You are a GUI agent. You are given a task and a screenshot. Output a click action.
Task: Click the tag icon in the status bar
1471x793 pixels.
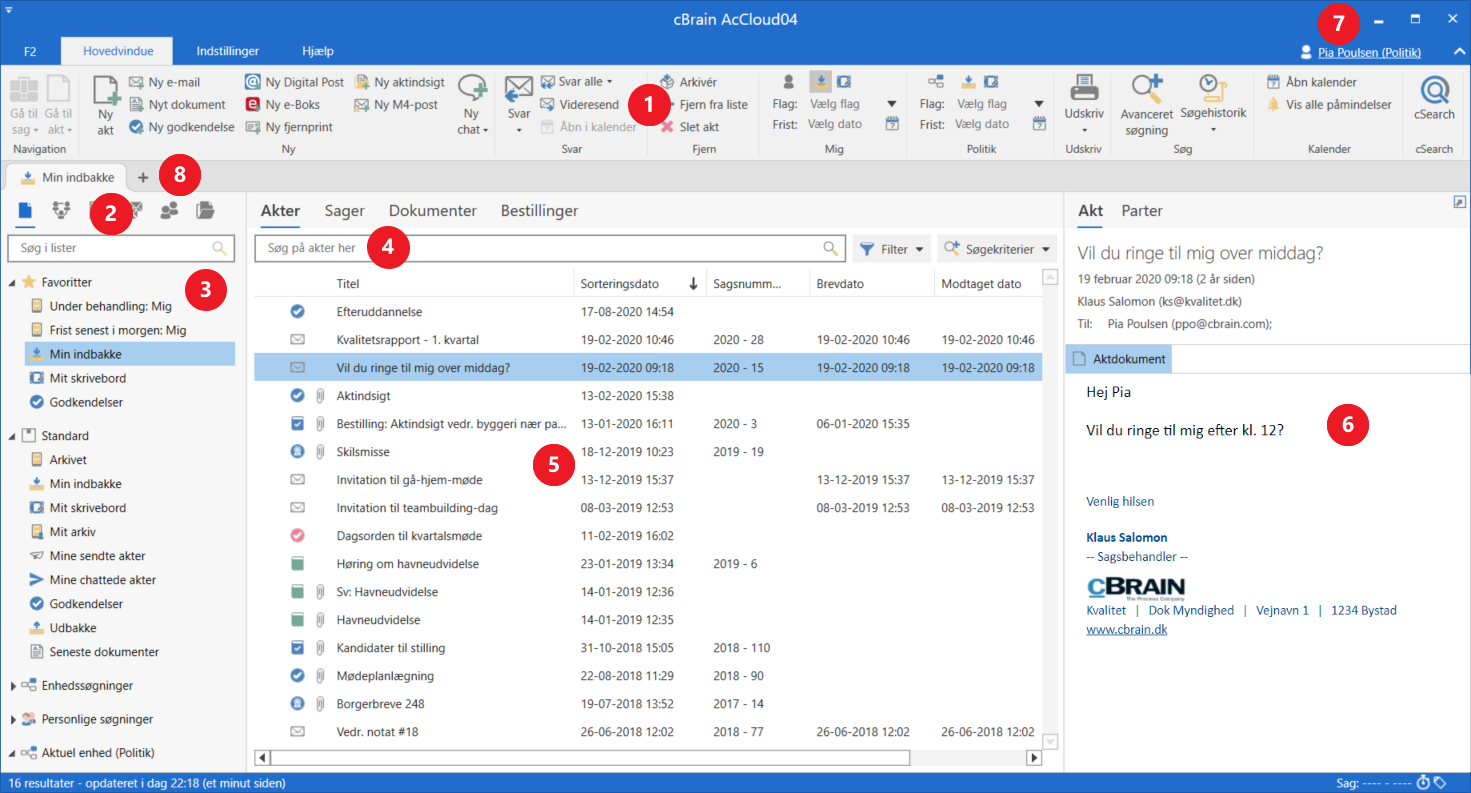coord(1439,782)
